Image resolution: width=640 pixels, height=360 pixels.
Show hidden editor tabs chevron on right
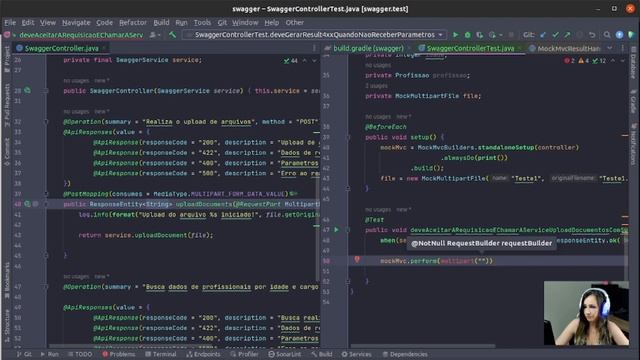[x=610, y=48]
